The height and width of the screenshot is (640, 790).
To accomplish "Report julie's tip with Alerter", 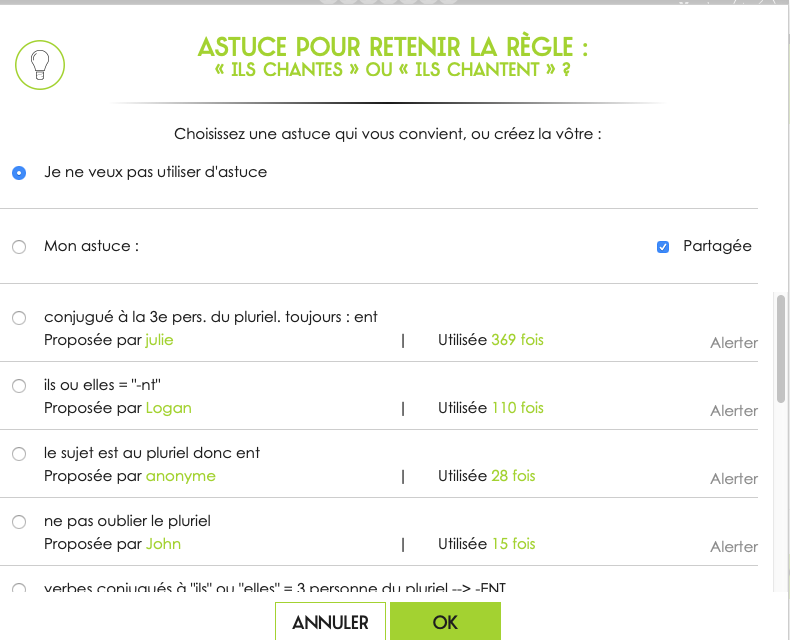I will coord(733,343).
